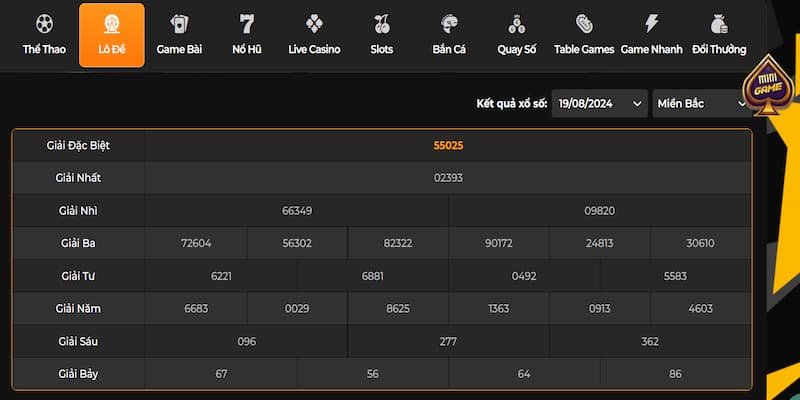
Task: Select the Slots cherry icon
Action: pos(381,24)
